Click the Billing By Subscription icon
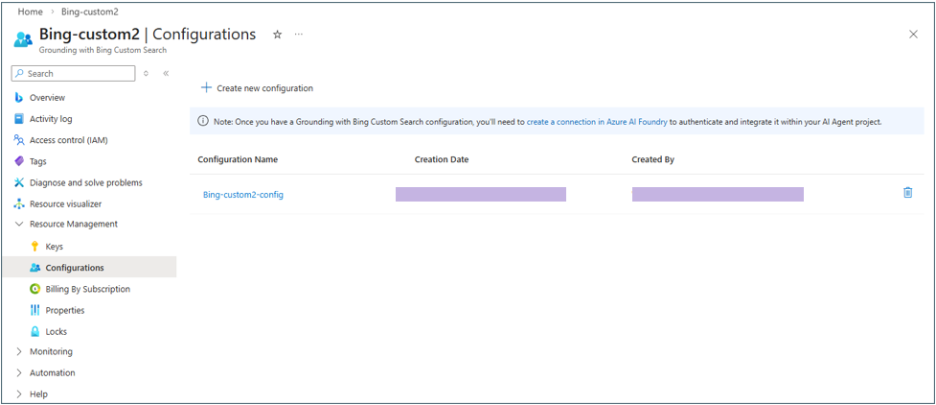Screen dimensions: 936x405 pos(35,289)
